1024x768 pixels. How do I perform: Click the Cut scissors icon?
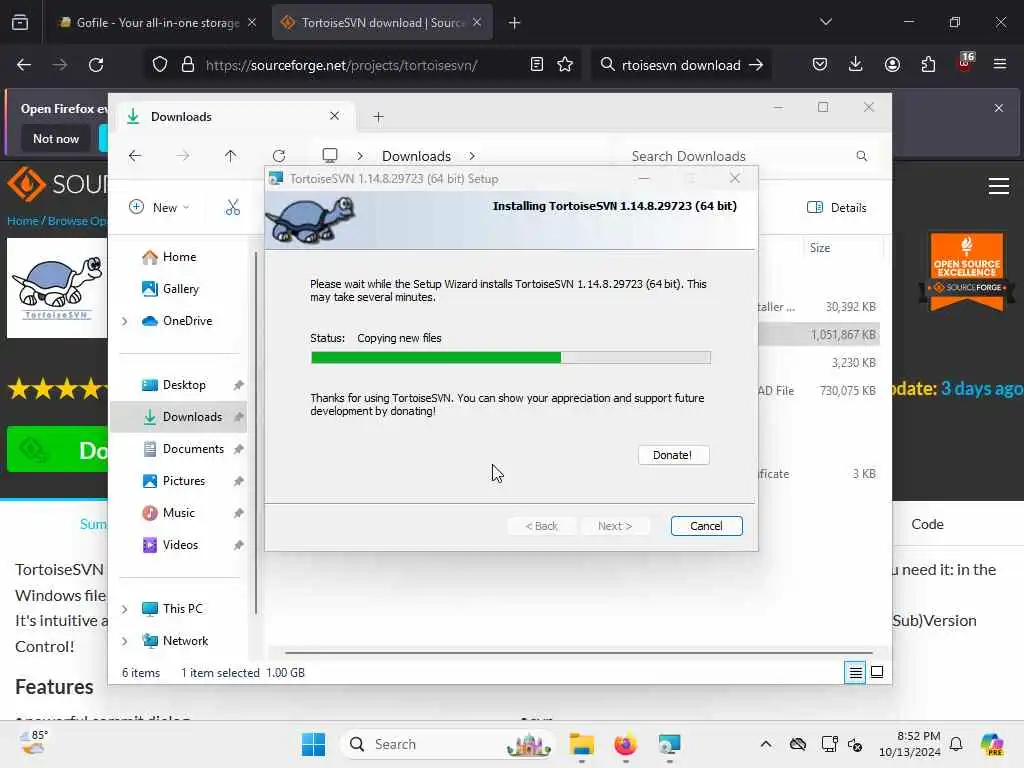click(232, 208)
